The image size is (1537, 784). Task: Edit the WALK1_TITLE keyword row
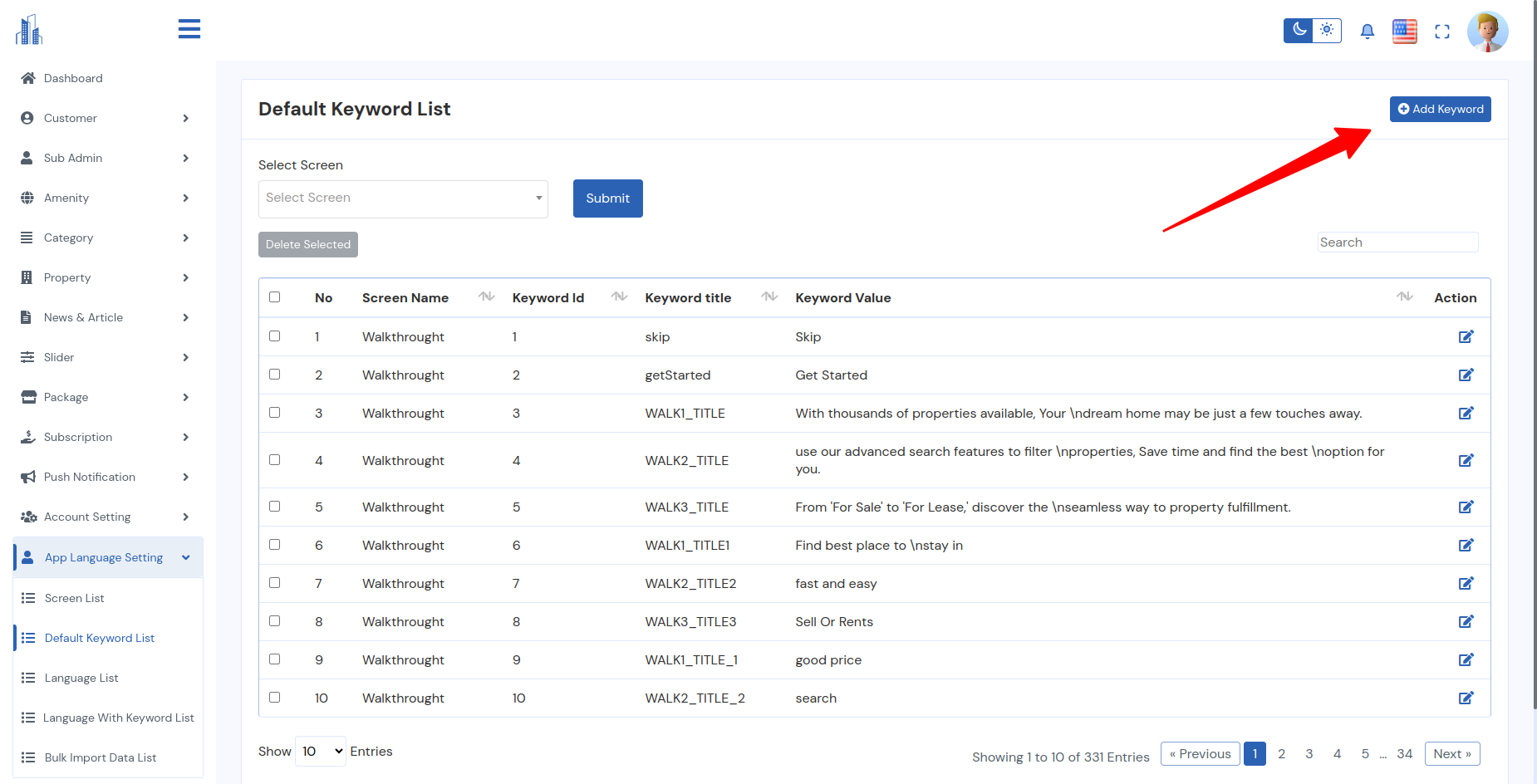tap(1466, 413)
